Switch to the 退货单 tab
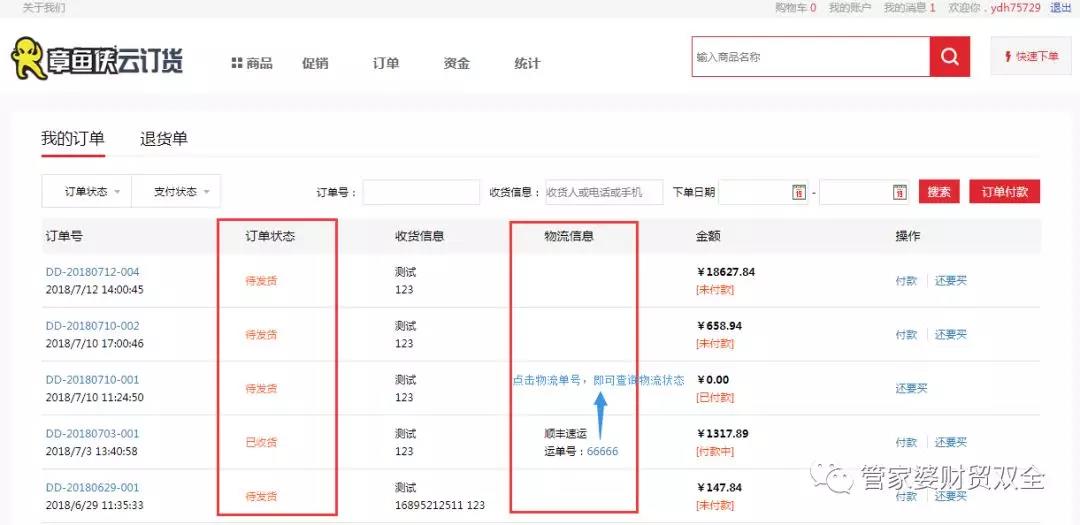The height and width of the screenshot is (525, 1080). pos(164,139)
